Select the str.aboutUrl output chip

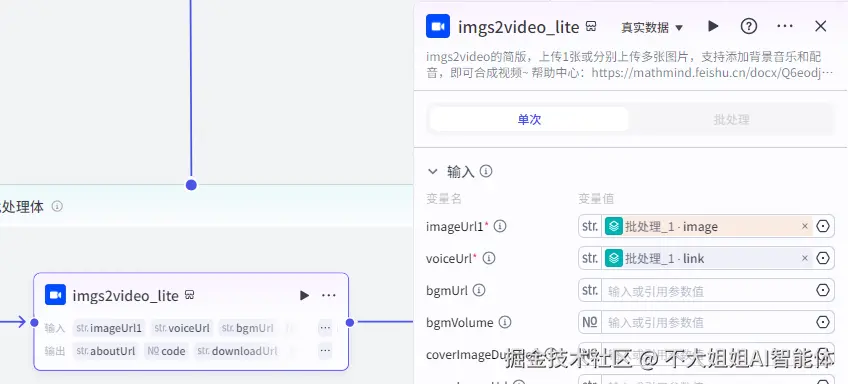pyautogui.click(x=105, y=351)
